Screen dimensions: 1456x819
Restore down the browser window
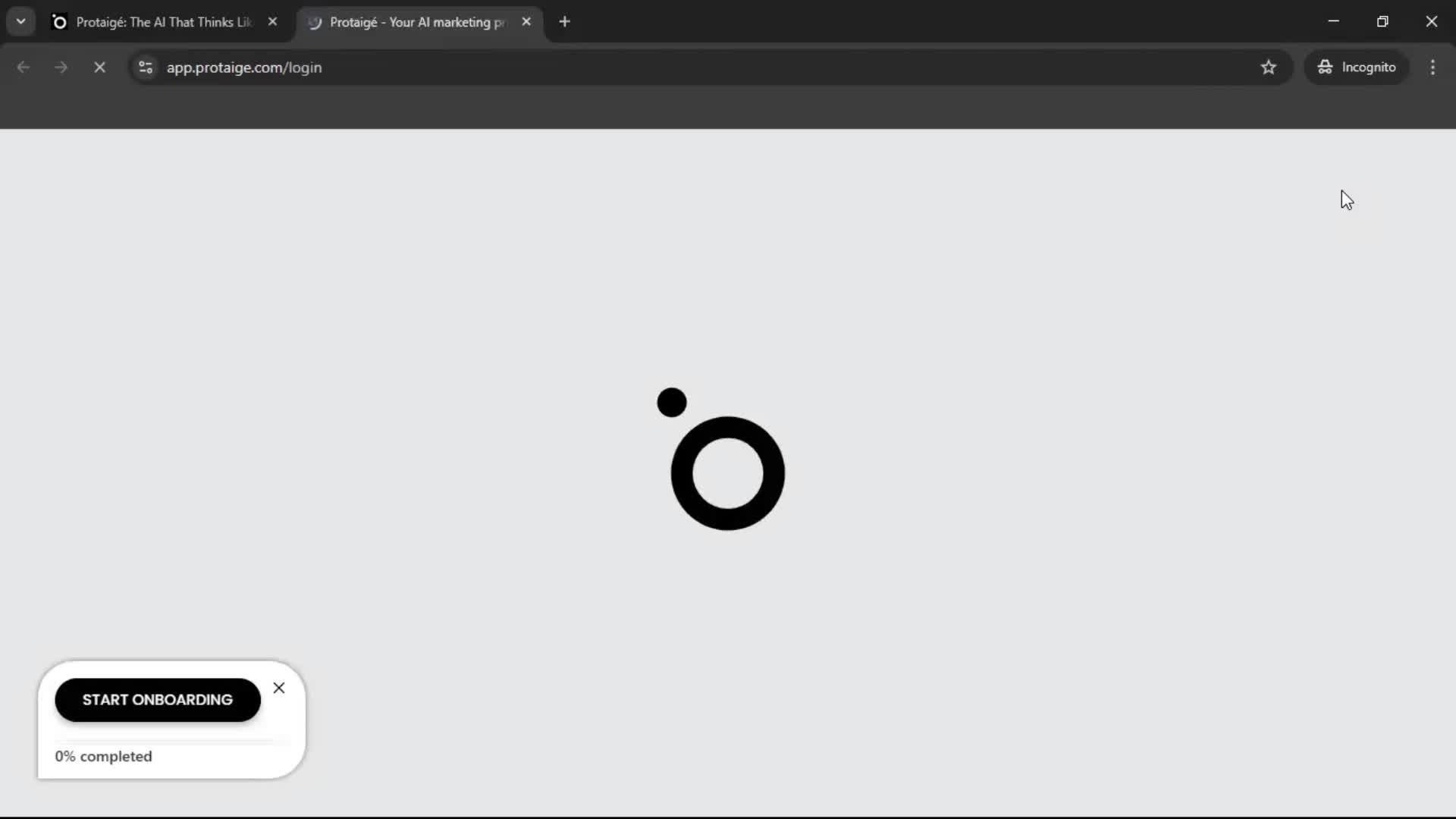click(1383, 21)
